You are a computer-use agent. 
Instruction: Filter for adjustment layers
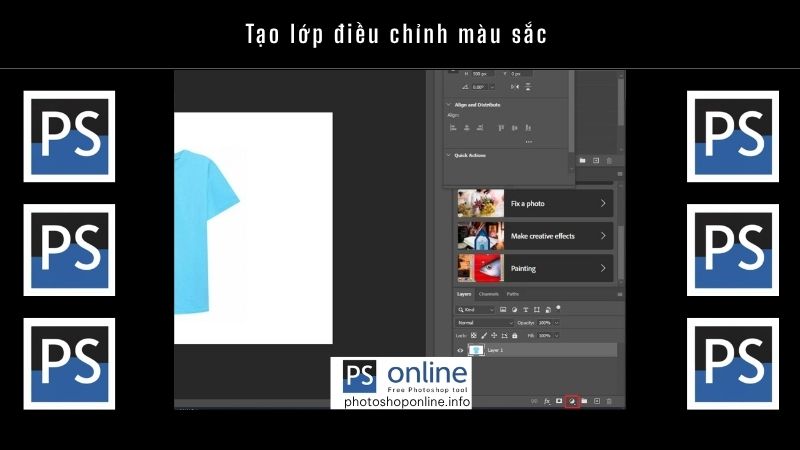pos(514,310)
